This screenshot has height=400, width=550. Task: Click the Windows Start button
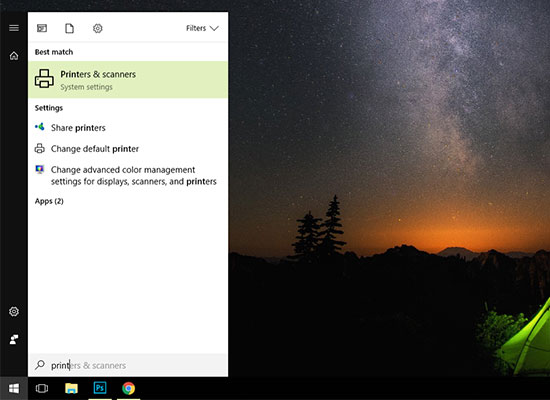[14, 388]
